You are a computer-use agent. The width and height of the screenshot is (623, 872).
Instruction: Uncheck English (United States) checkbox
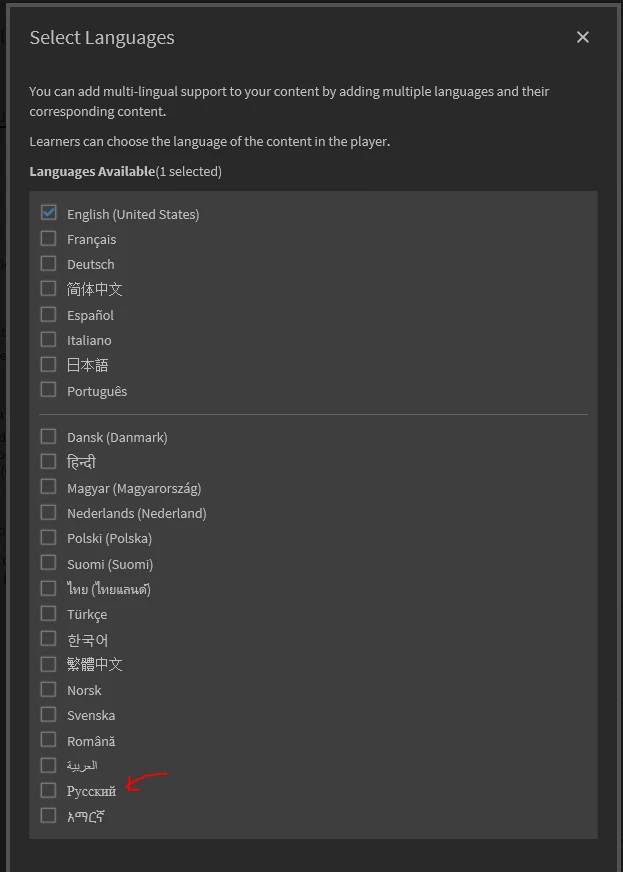[x=48, y=213]
